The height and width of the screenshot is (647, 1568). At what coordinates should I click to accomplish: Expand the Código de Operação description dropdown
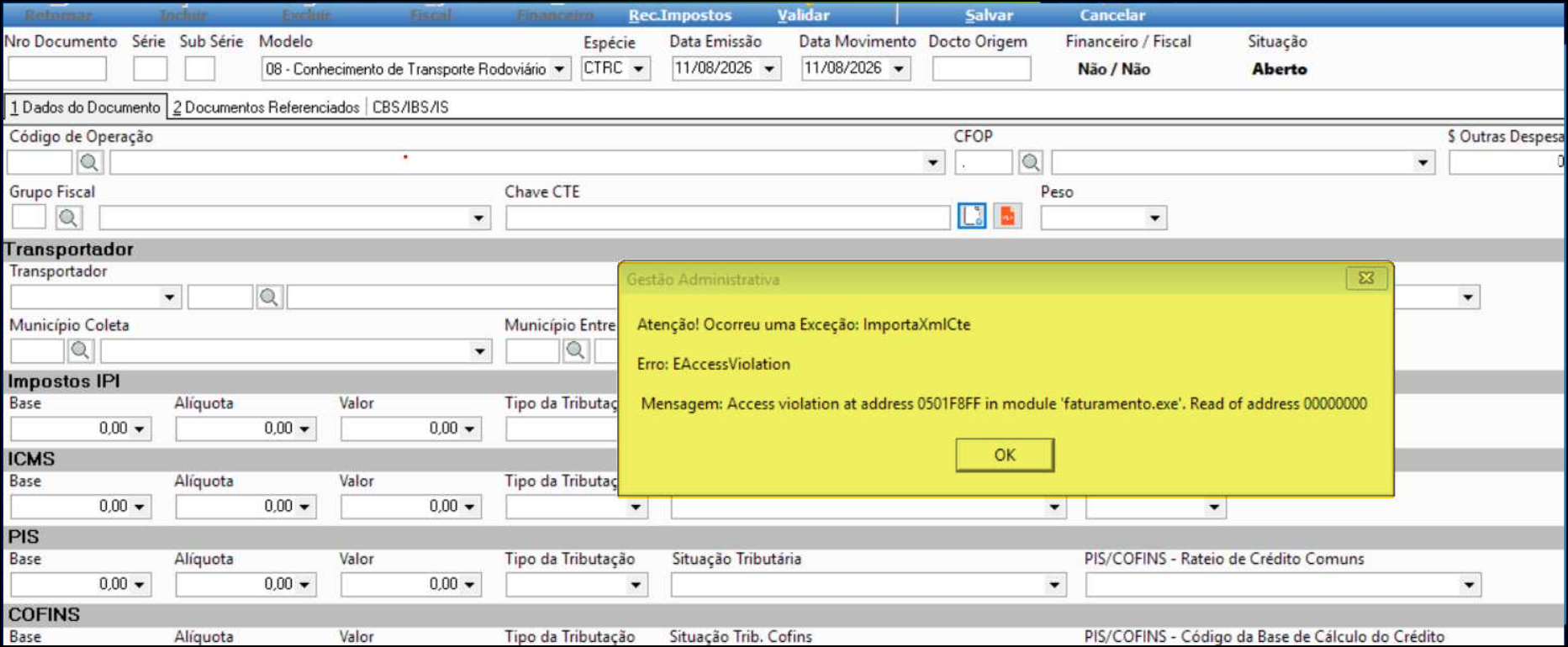tap(932, 162)
